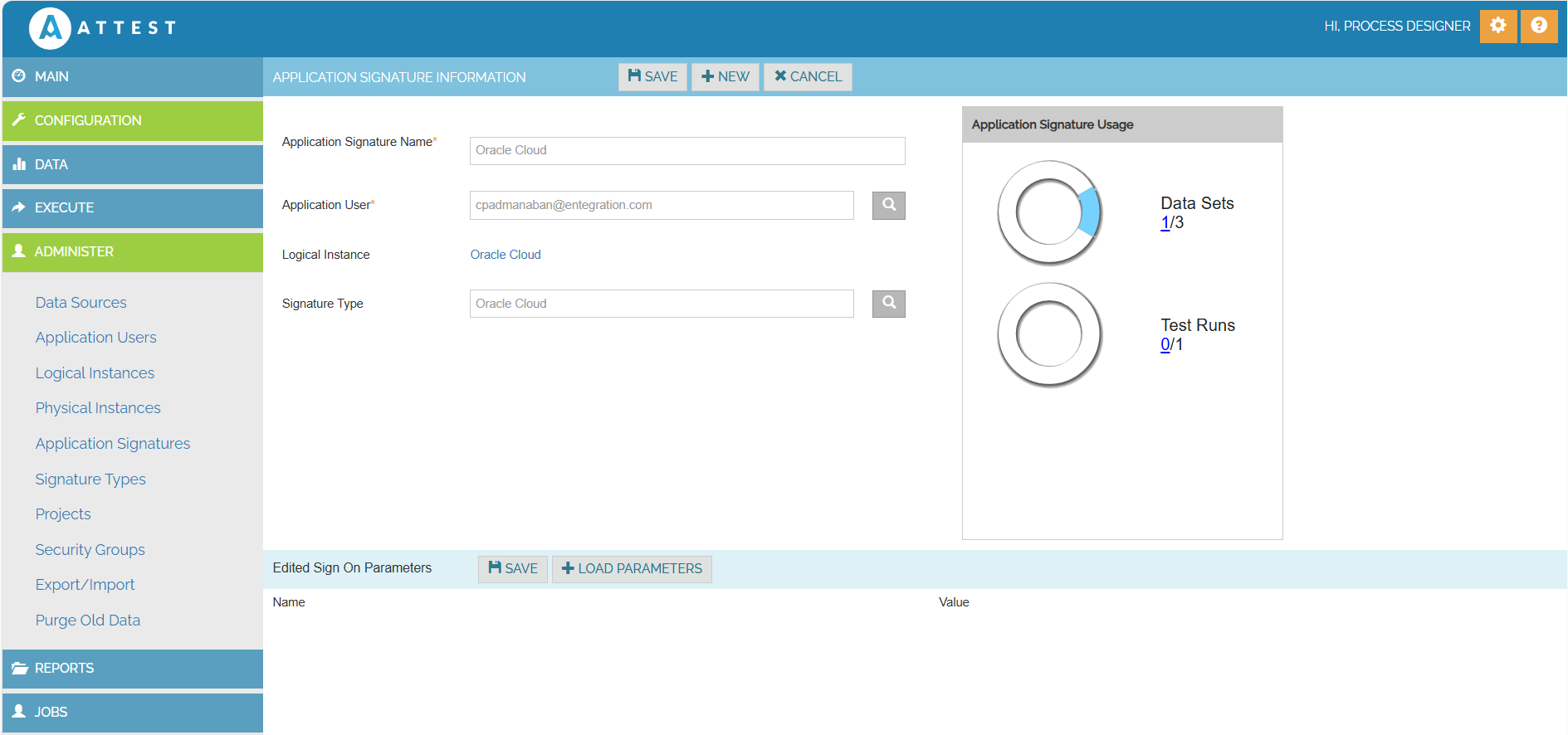This screenshot has height=735, width=1568.
Task: Go to Application Signatures
Action: (x=113, y=444)
